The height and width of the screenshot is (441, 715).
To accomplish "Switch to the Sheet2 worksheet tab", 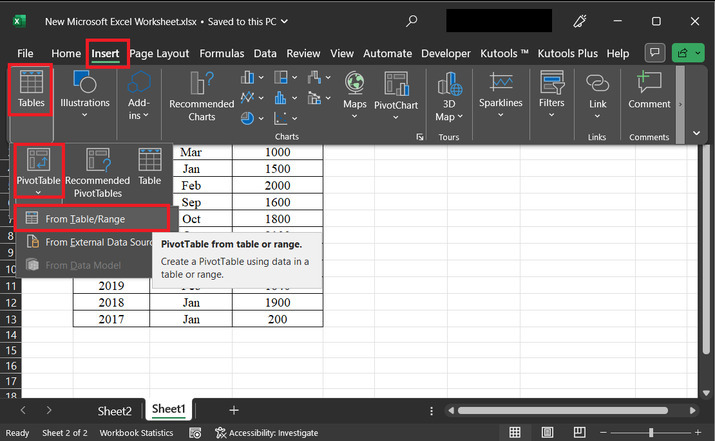I will (x=114, y=410).
